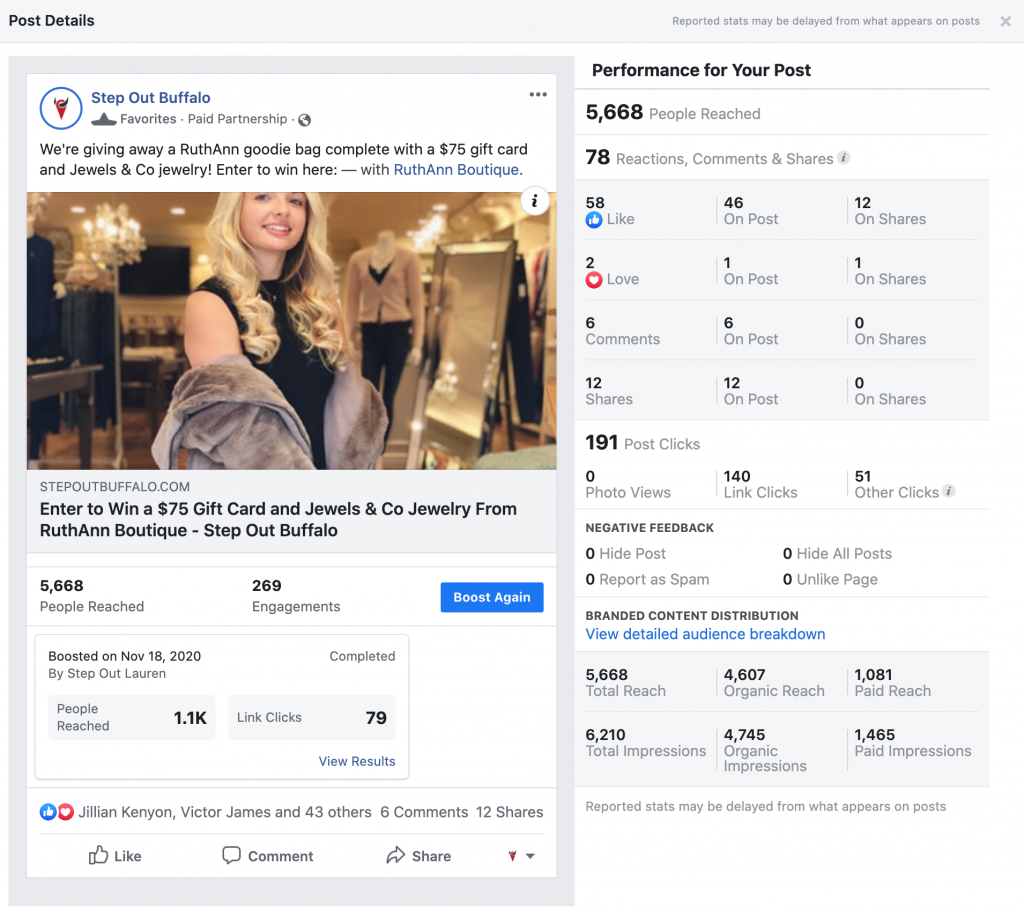Click the 51 Other Clicks stat
The height and width of the screenshot is (917, 1024).
897,484
